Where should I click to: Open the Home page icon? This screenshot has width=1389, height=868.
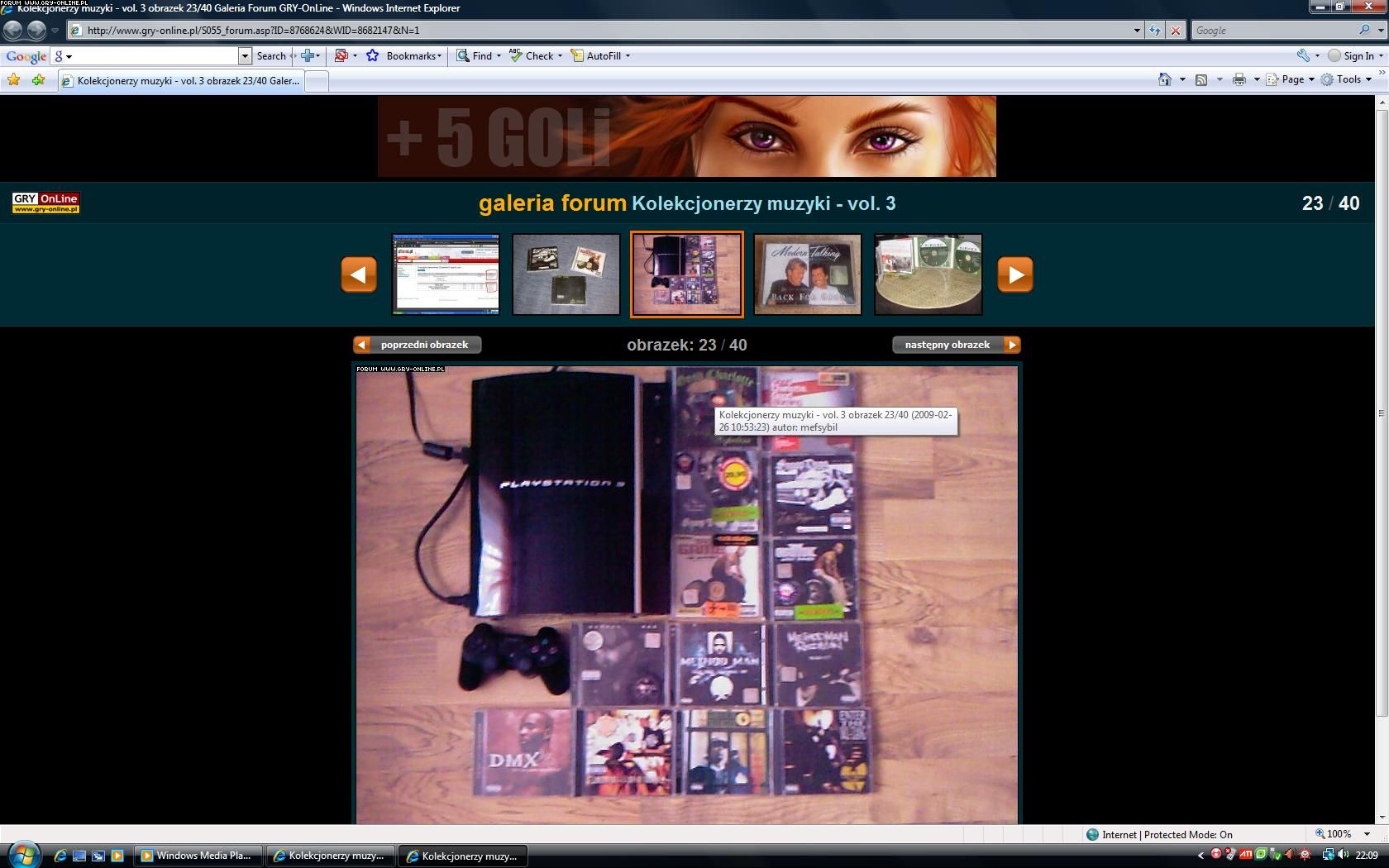[x=1165, y=79]
